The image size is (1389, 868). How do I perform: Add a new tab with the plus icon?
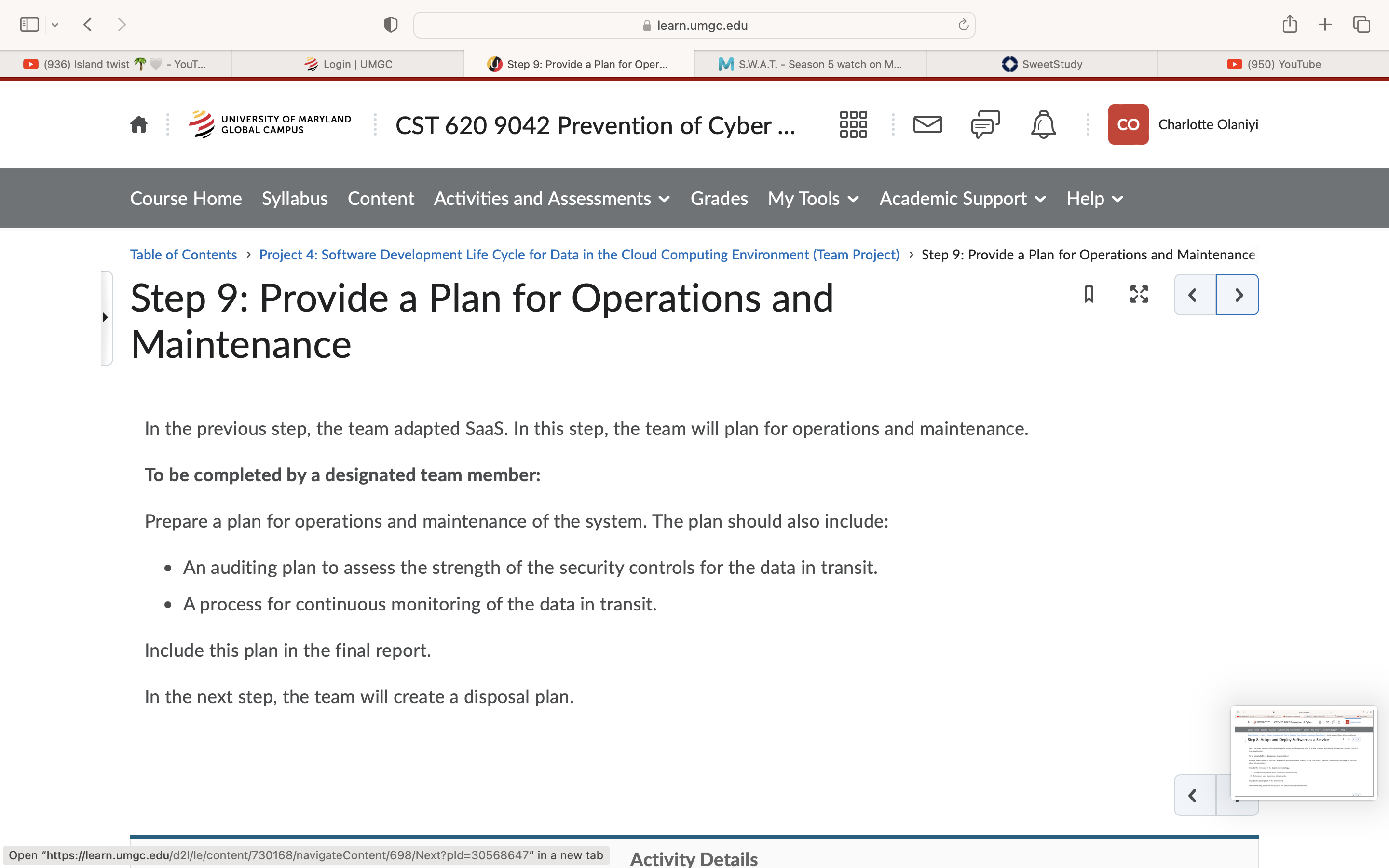[1325, 25]
